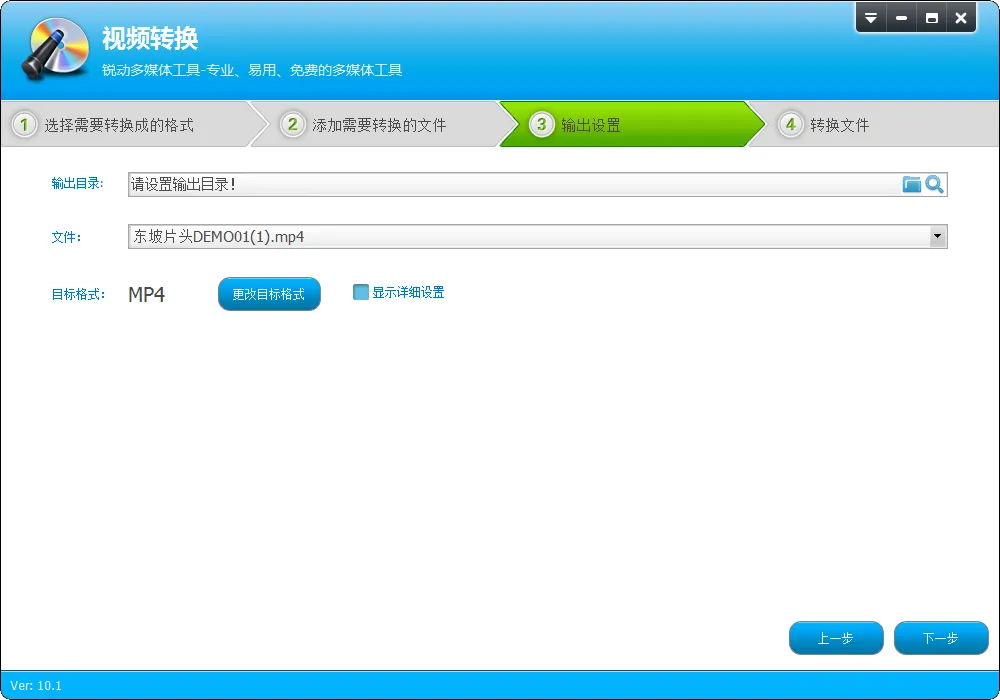This screenshot has height=700, width=1000.
Task: Click the 上一步 button
Action: coord(836,638)
